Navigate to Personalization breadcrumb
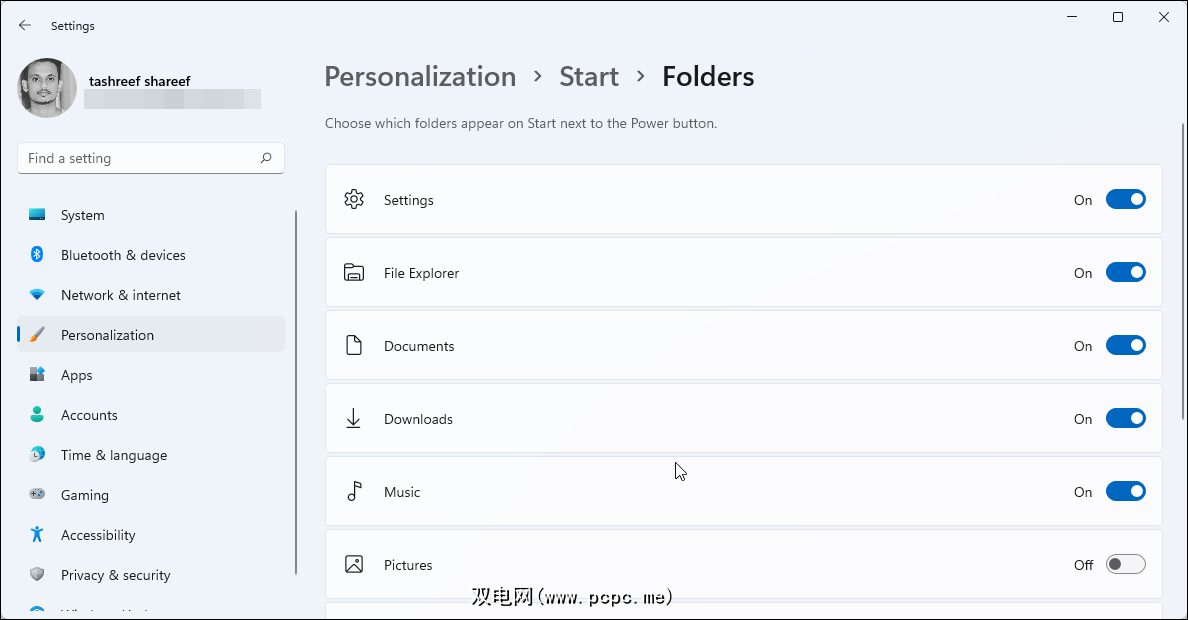Viewport: 1188px width, 620px height. pyautogui.click(x=420, y=77)
